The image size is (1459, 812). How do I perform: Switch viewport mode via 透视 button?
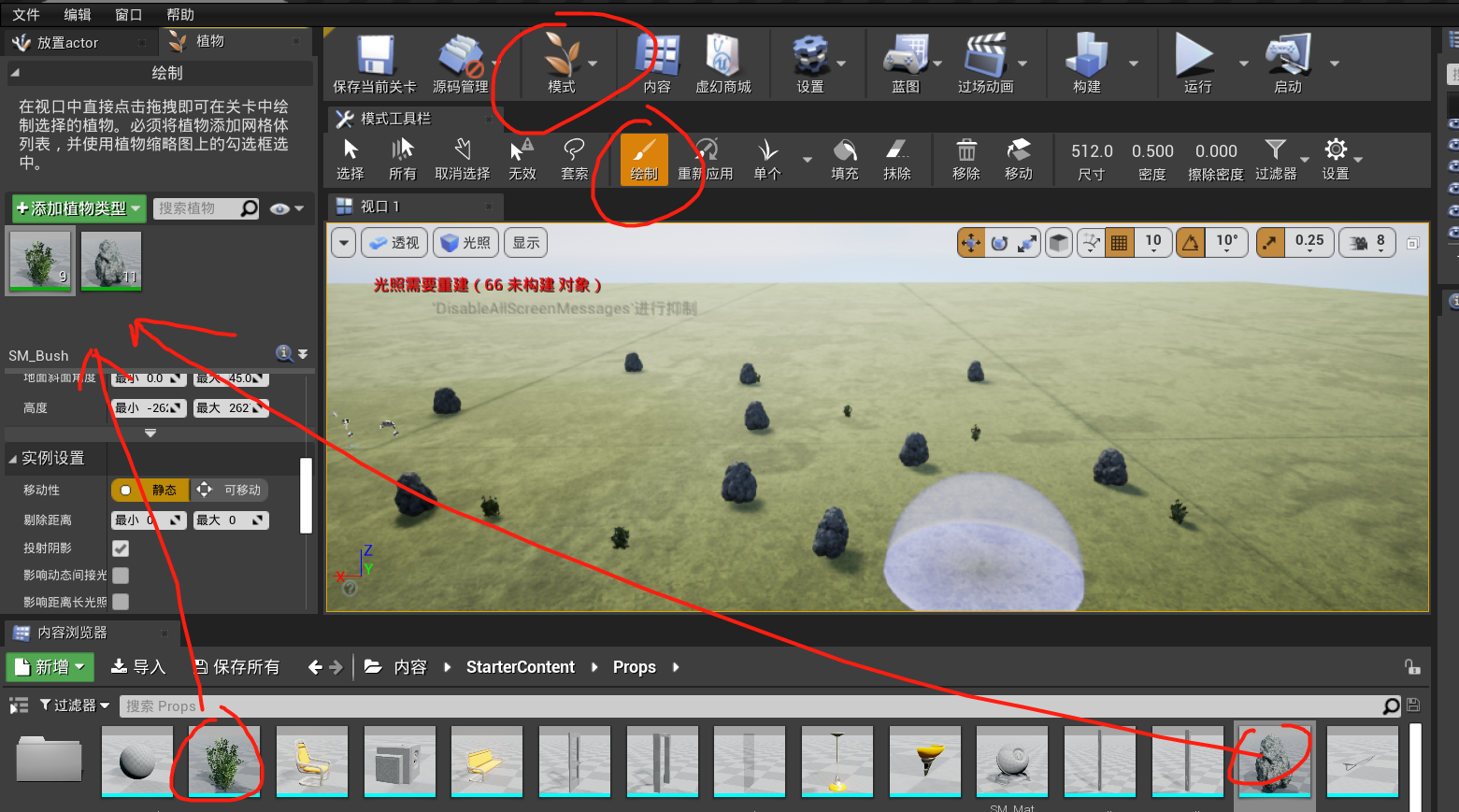coord(395,243)
